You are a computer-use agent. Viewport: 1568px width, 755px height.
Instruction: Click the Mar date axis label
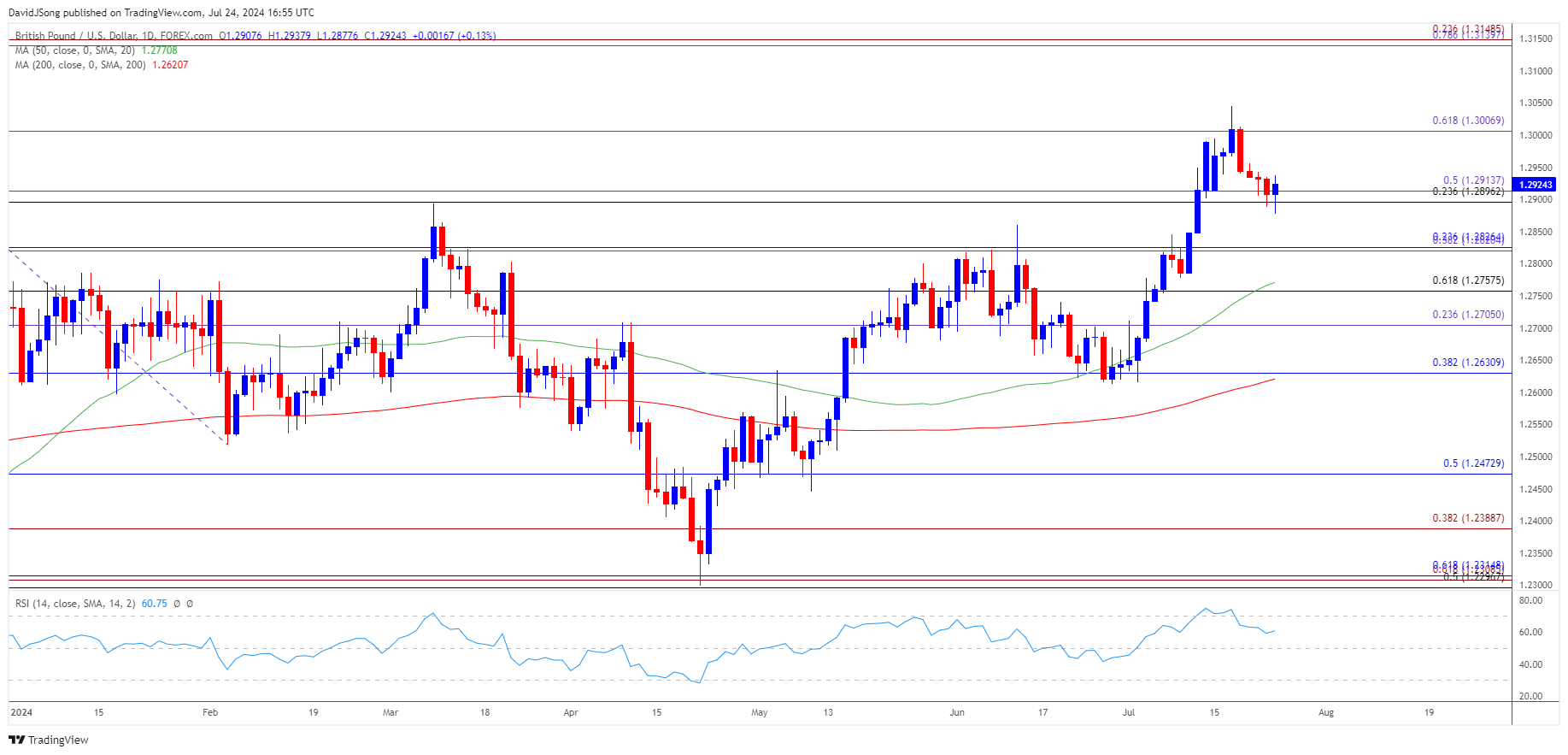[x=391, y=712]
